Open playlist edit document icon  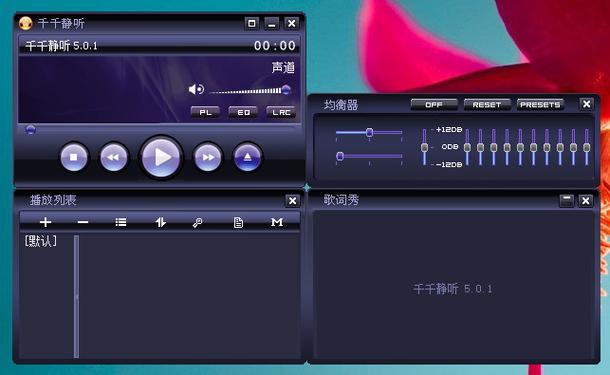[x=238, y=223]
